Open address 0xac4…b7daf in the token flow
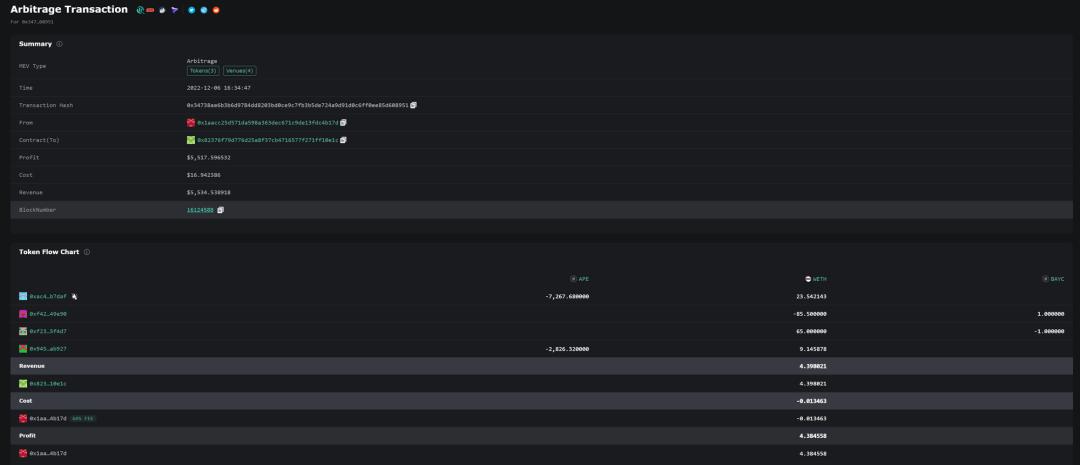This screenshot has width=1080, height=465. click(47, 297)
